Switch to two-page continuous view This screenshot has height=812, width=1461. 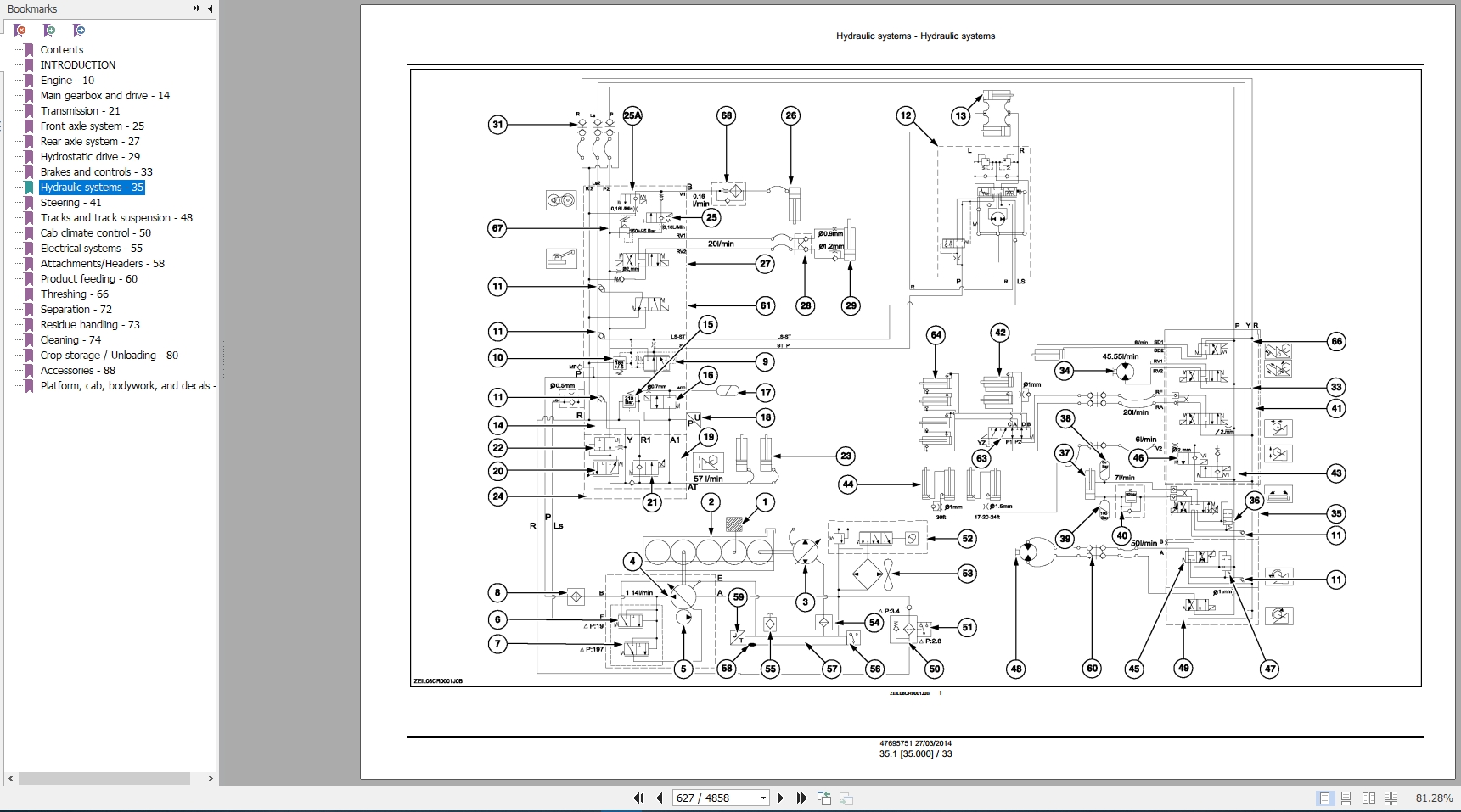point(1391,798)
